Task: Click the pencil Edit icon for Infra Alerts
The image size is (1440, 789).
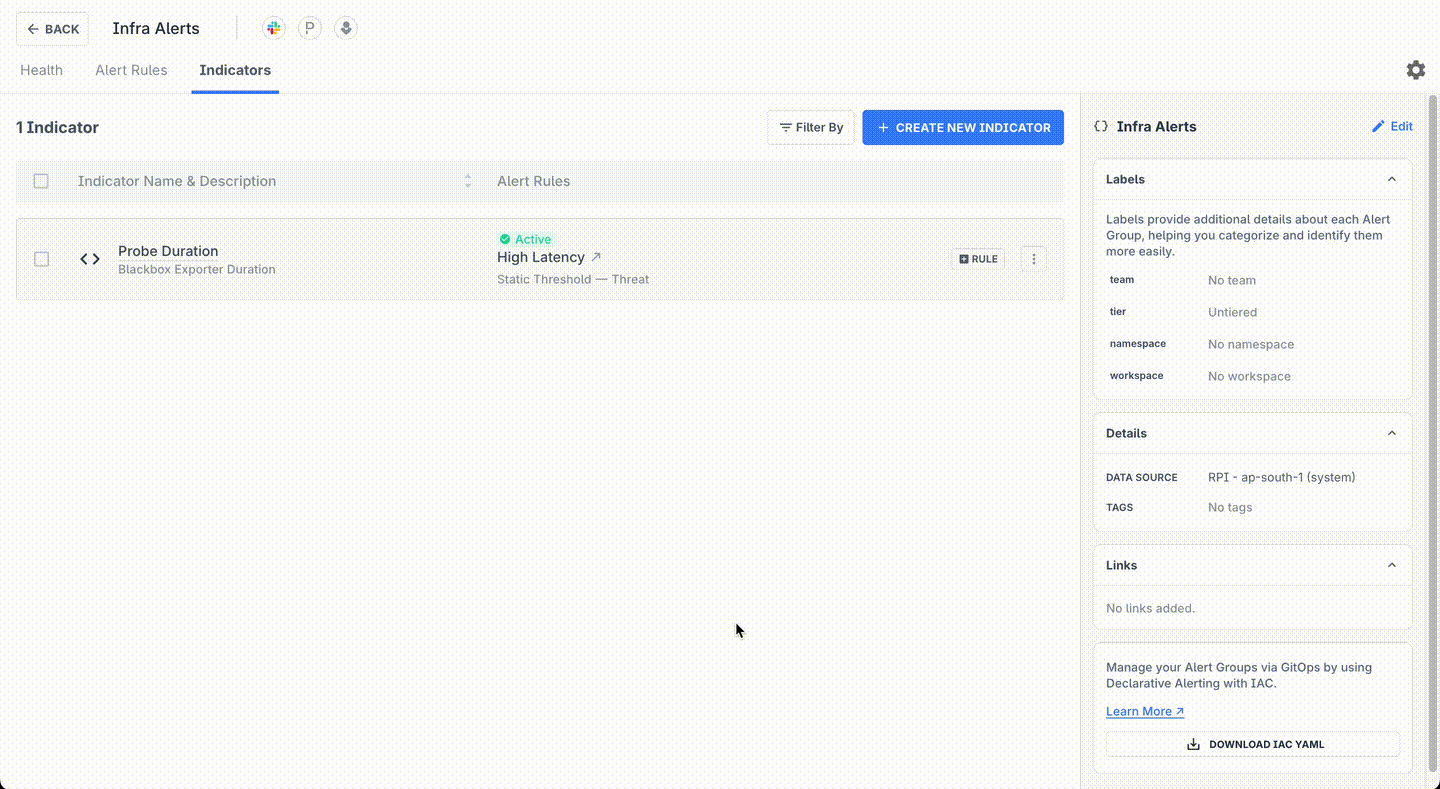Action: (1378, 127)
